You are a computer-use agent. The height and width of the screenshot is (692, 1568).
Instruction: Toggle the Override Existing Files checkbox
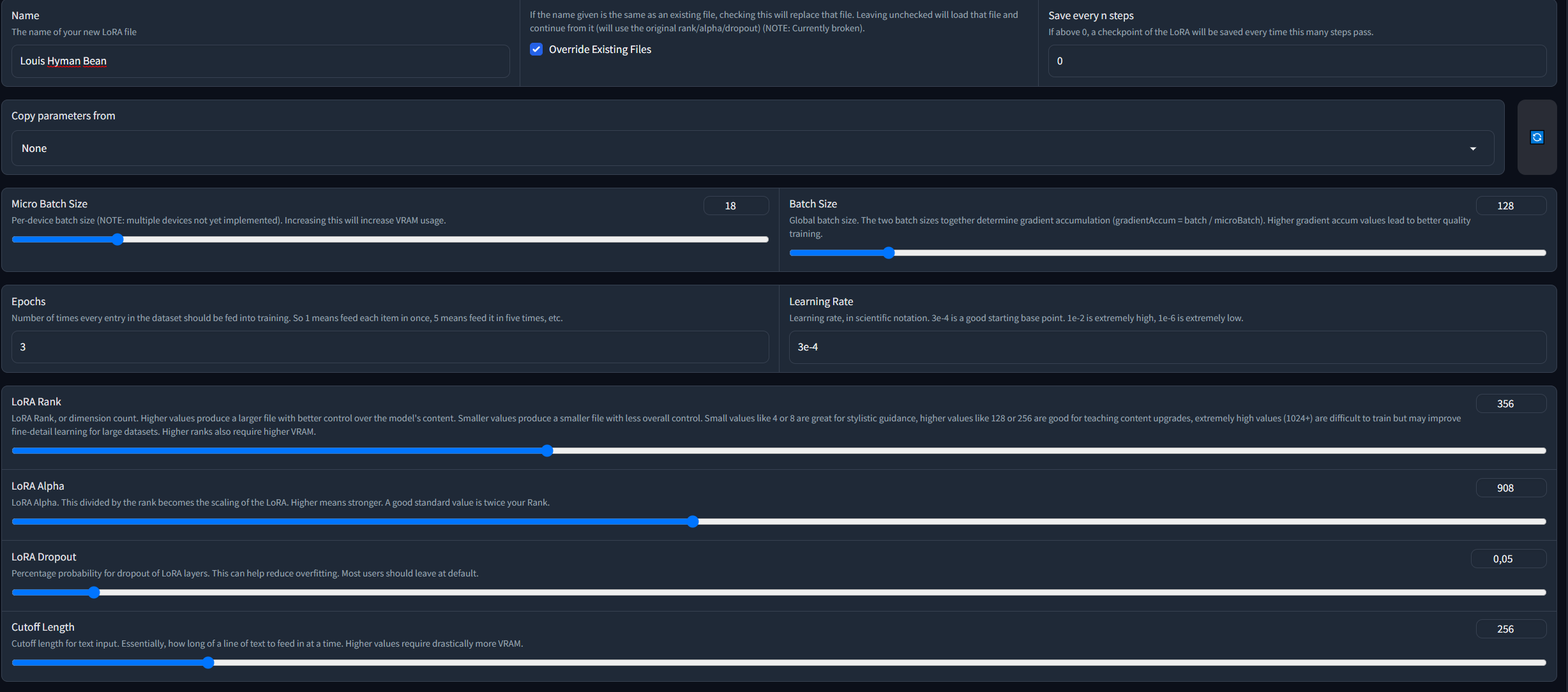536,49
